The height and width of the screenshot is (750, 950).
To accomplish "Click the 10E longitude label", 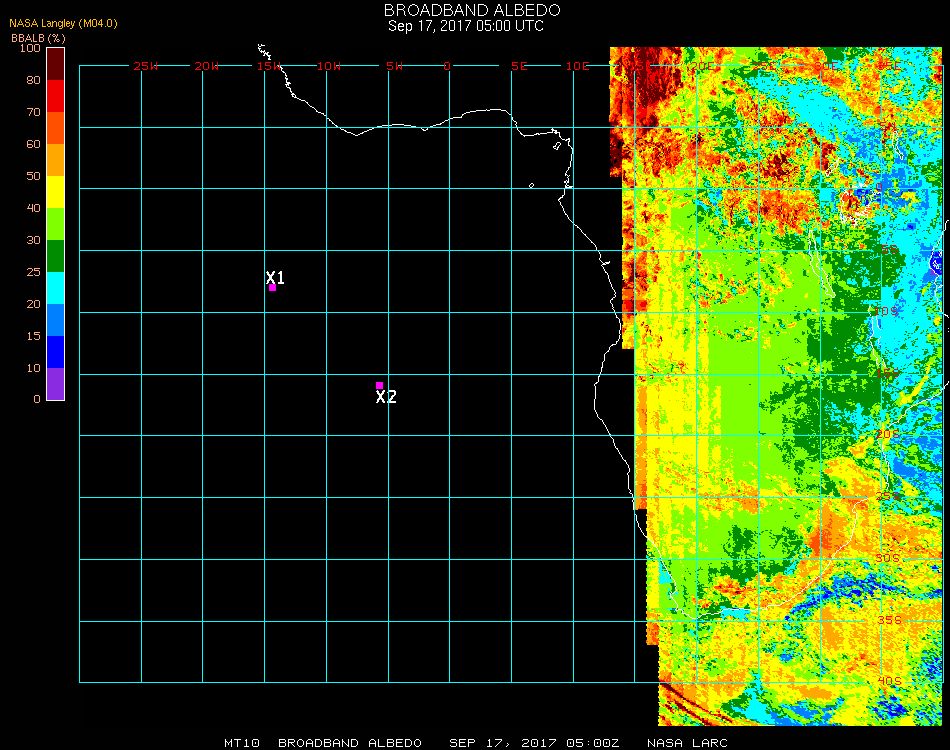I will coord(578,66).
